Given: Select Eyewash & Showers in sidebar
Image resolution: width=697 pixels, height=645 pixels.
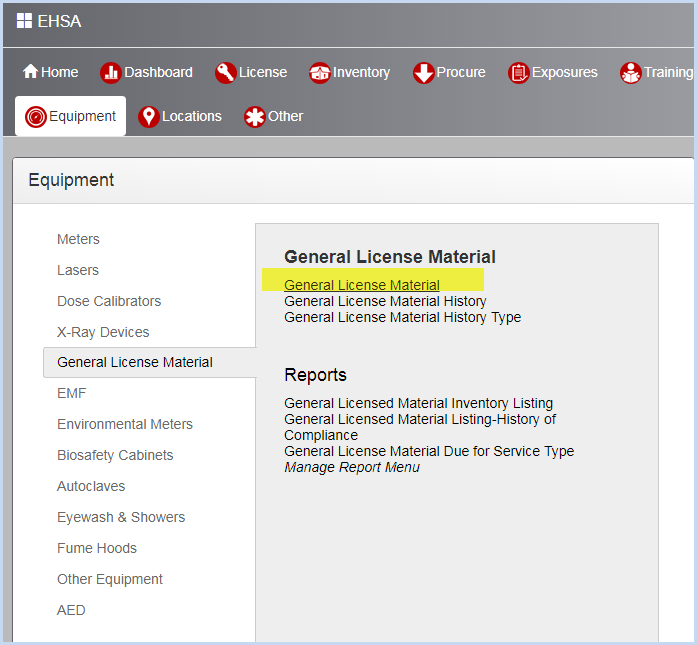Looking at the screenshot, I should point(121,517).
